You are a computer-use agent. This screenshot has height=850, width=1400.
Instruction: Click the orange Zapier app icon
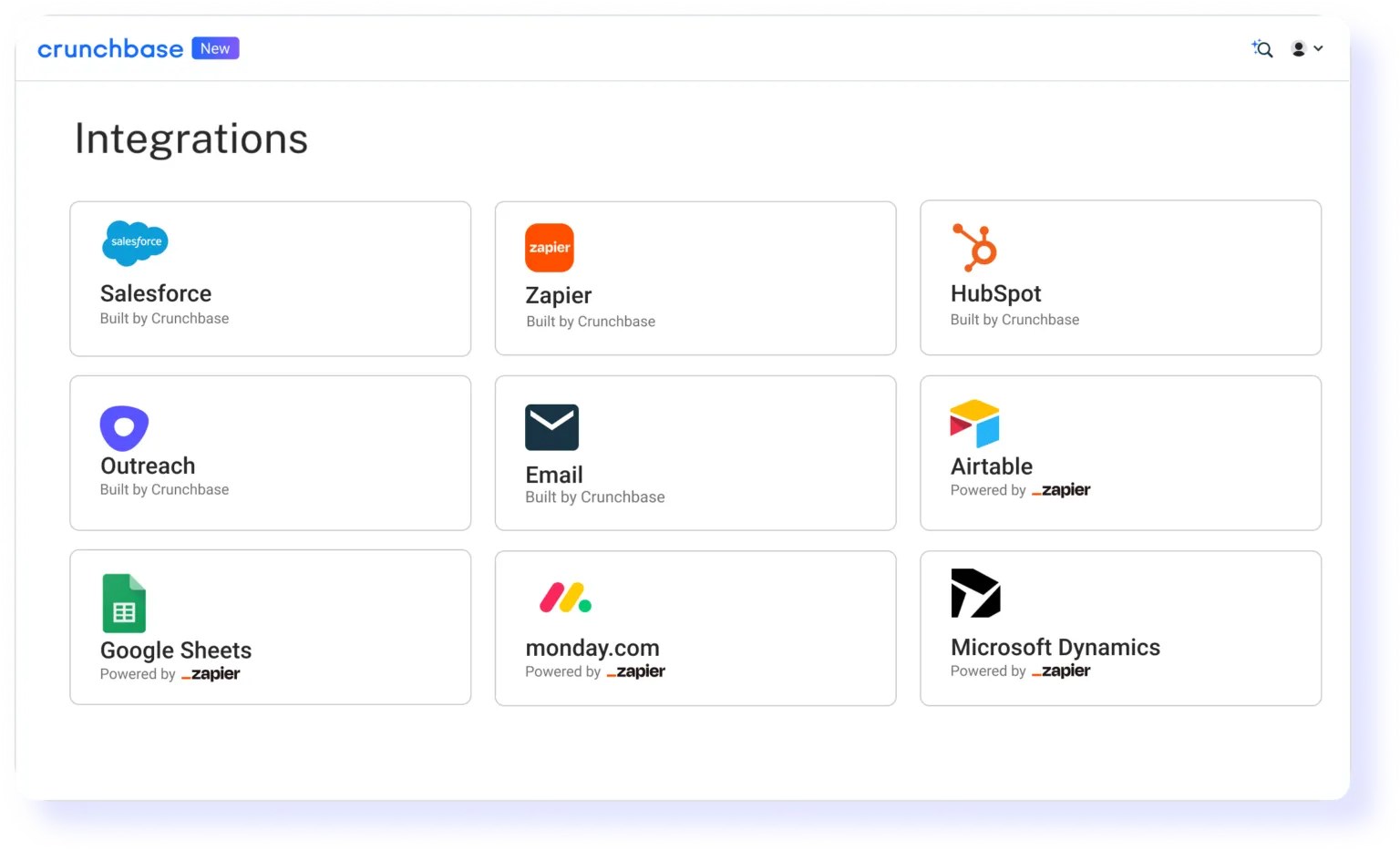550,248
